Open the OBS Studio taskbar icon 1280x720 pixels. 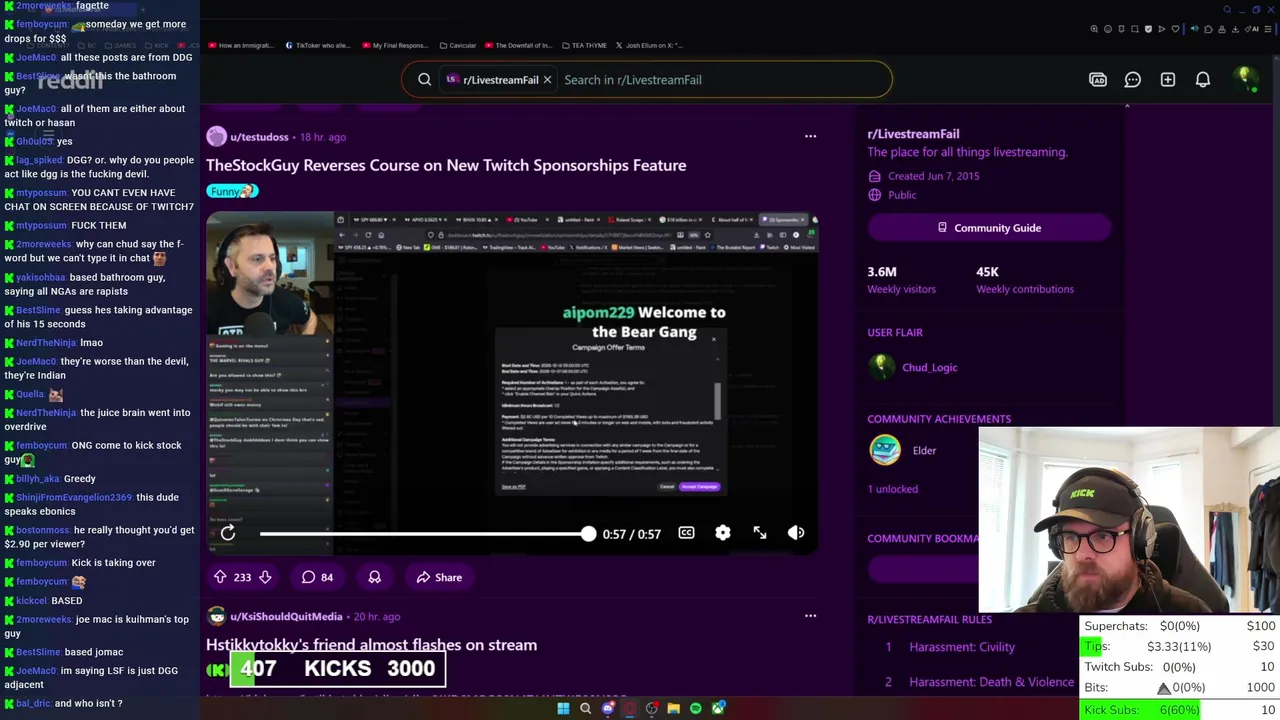pos(652,709)
